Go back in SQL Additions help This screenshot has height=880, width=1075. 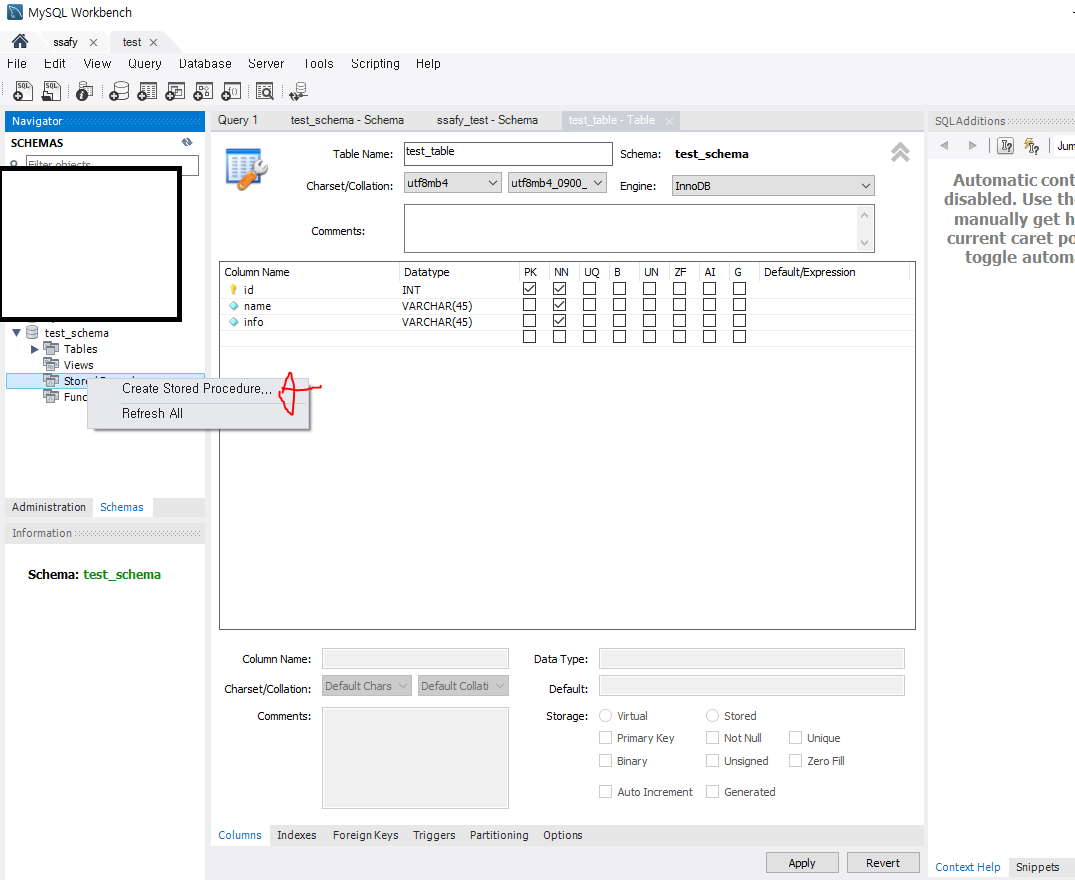pyautogui.click(x=944, y=145)
